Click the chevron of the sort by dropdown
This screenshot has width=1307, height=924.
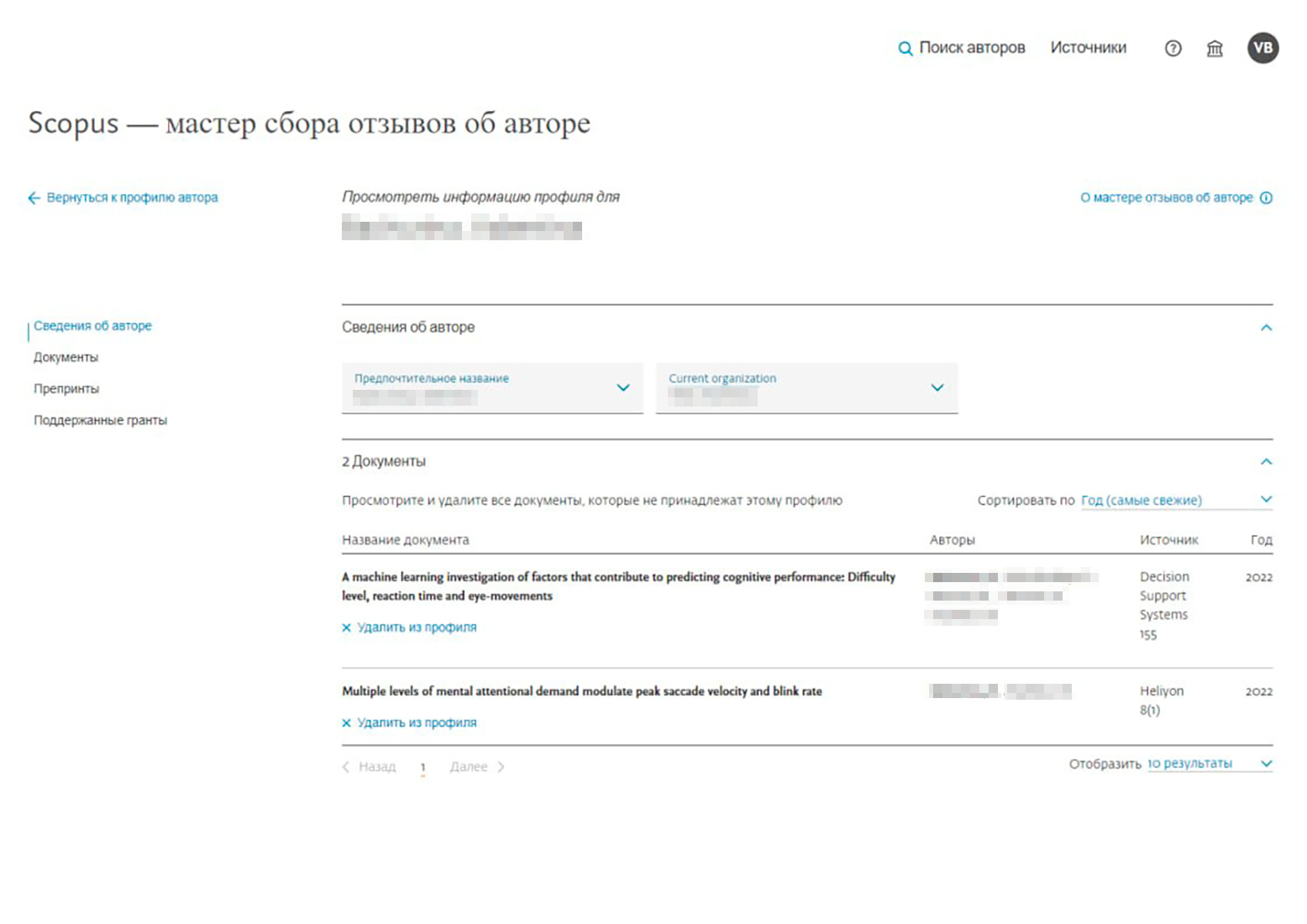tap(1266, 500)
